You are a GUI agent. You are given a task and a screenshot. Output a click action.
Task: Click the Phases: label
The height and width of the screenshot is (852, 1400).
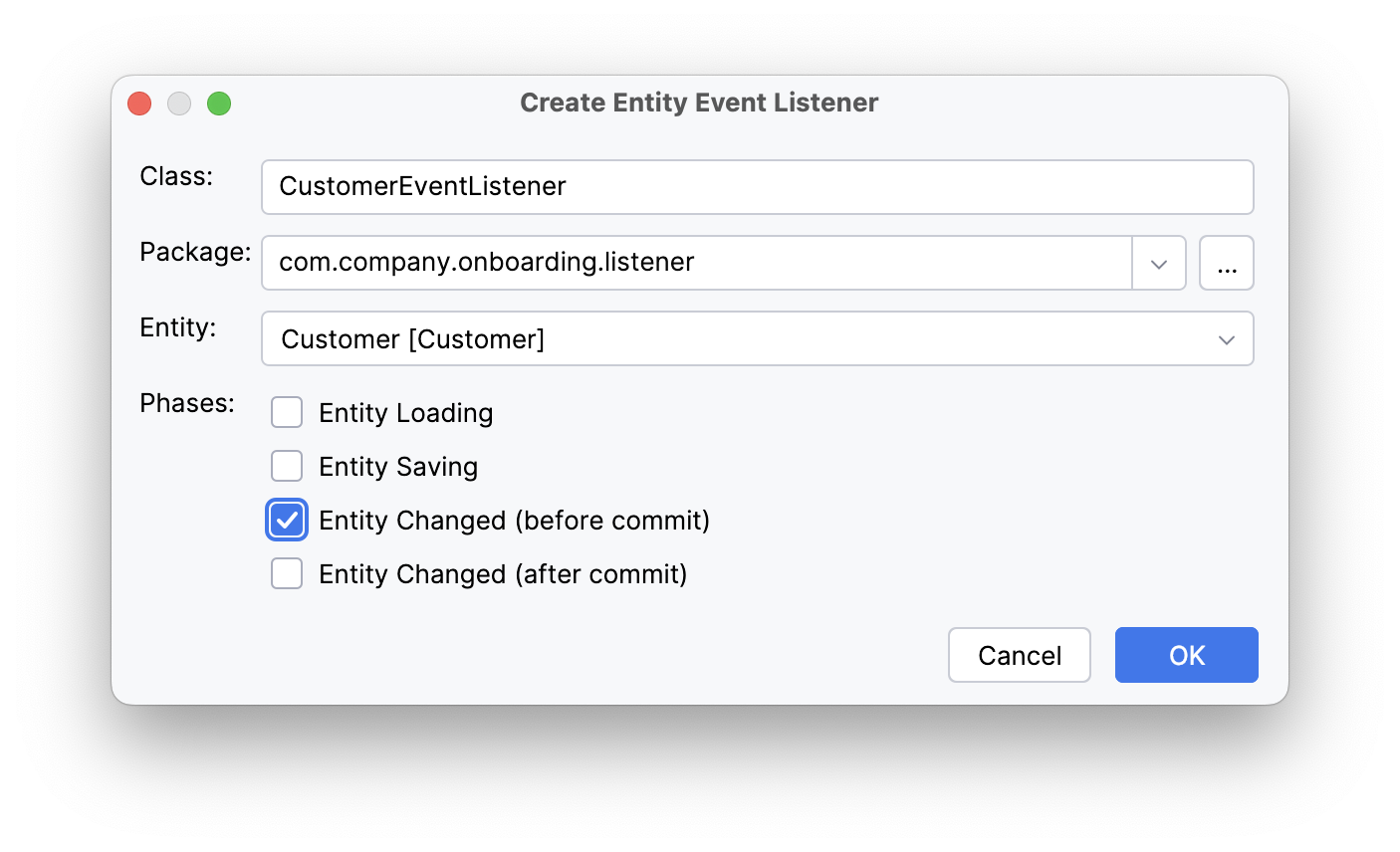[x=186, y=403]
